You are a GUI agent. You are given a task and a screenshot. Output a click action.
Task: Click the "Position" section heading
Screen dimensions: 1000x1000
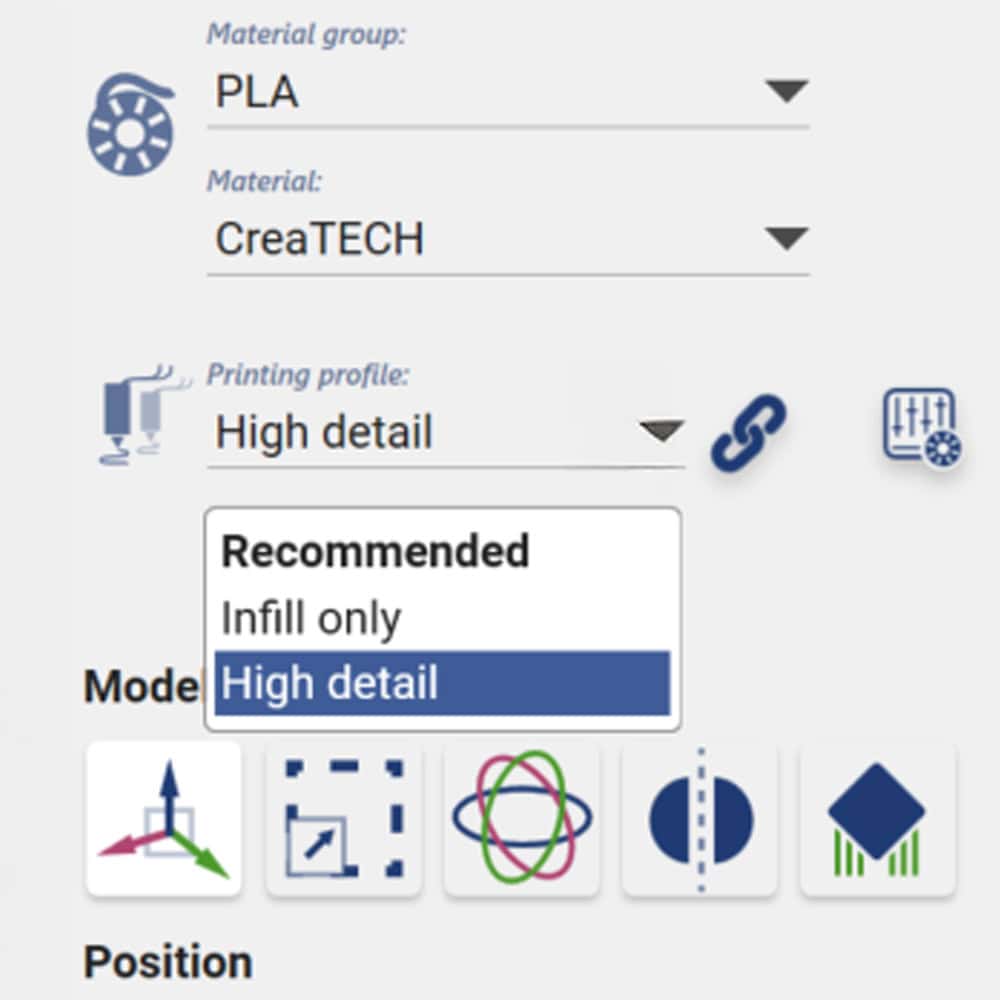[167, 961]
